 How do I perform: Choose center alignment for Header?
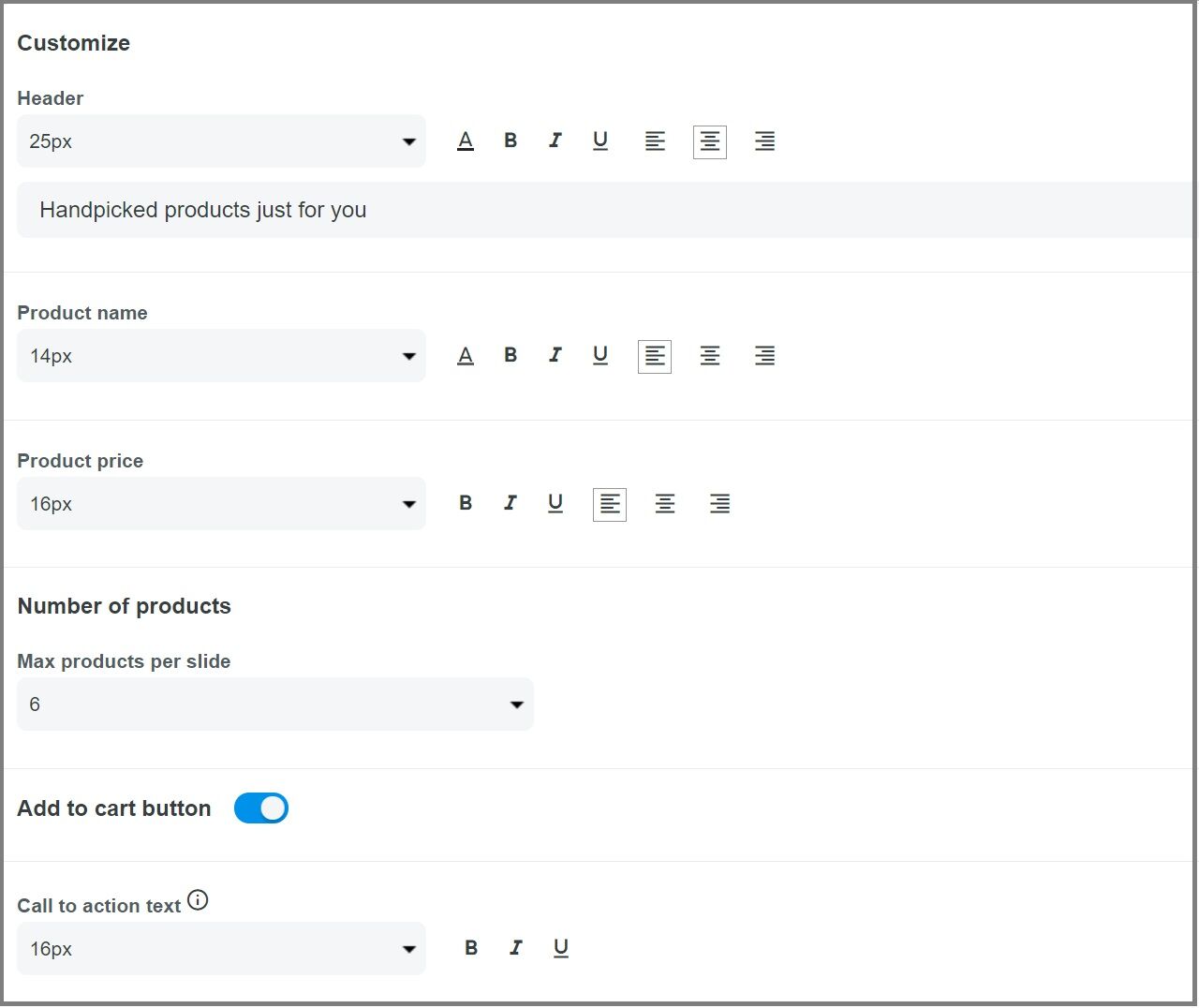[710, 142]
